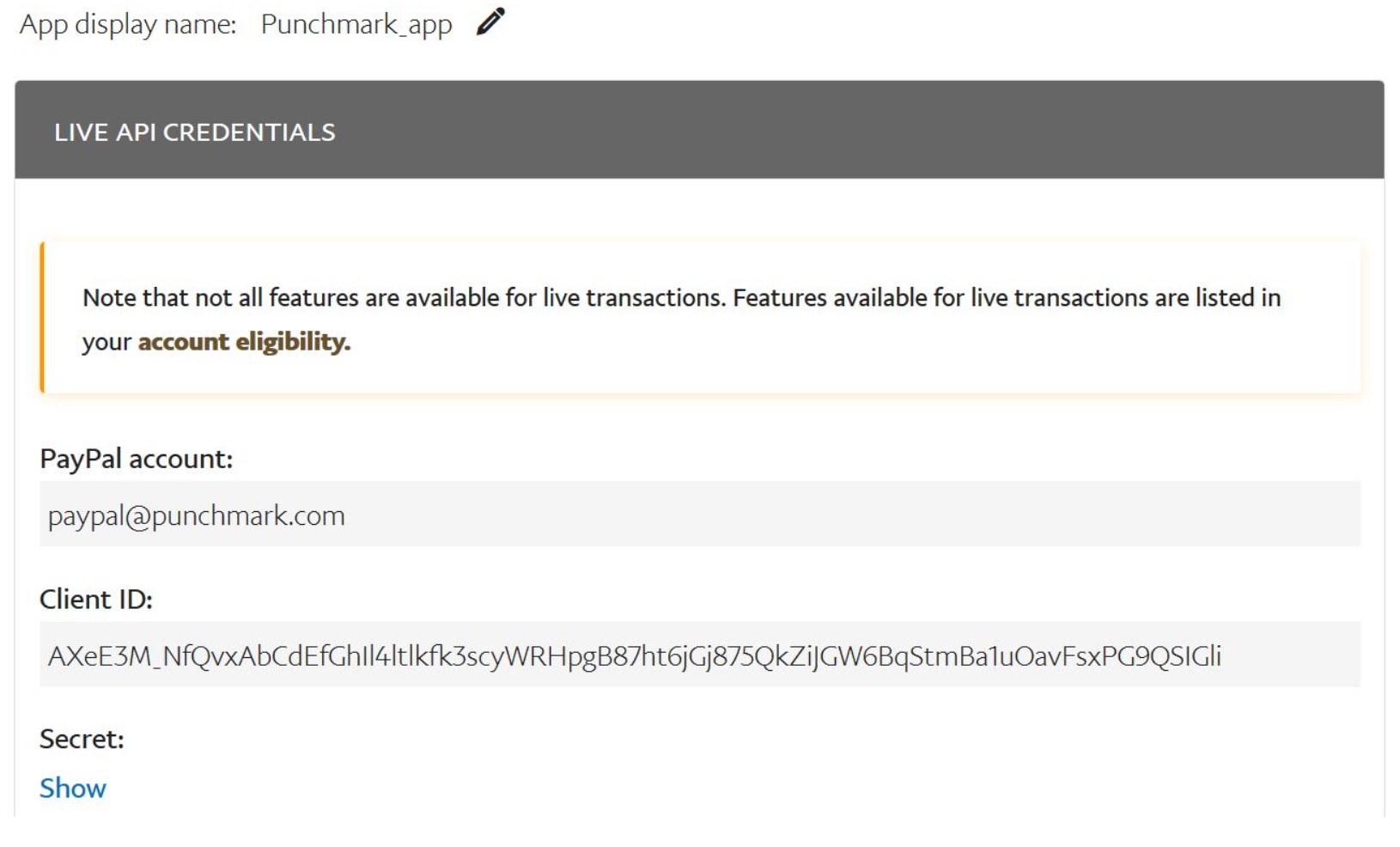
Task: Click the word 'your' before account eligibility
Action: 107,342
